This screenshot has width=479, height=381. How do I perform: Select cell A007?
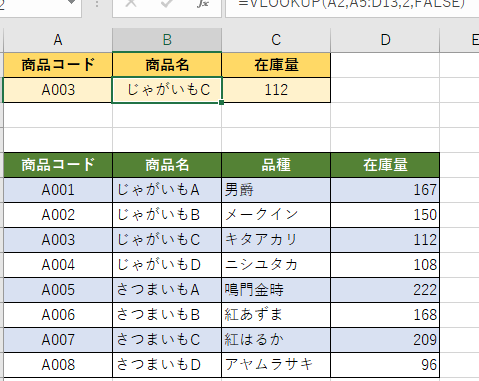coord(58,340)
